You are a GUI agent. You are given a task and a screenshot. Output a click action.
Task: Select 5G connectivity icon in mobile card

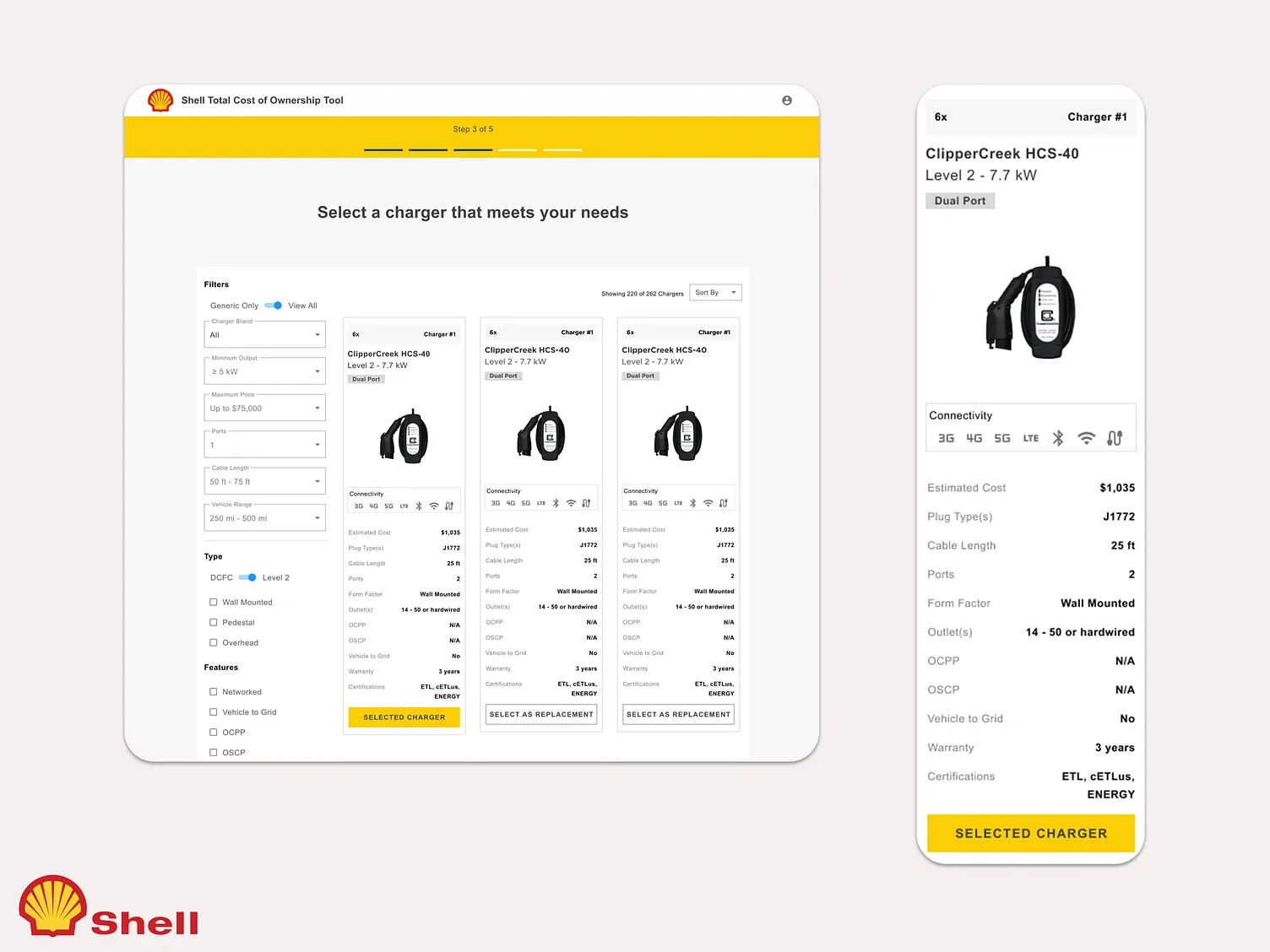[1002, 438]
